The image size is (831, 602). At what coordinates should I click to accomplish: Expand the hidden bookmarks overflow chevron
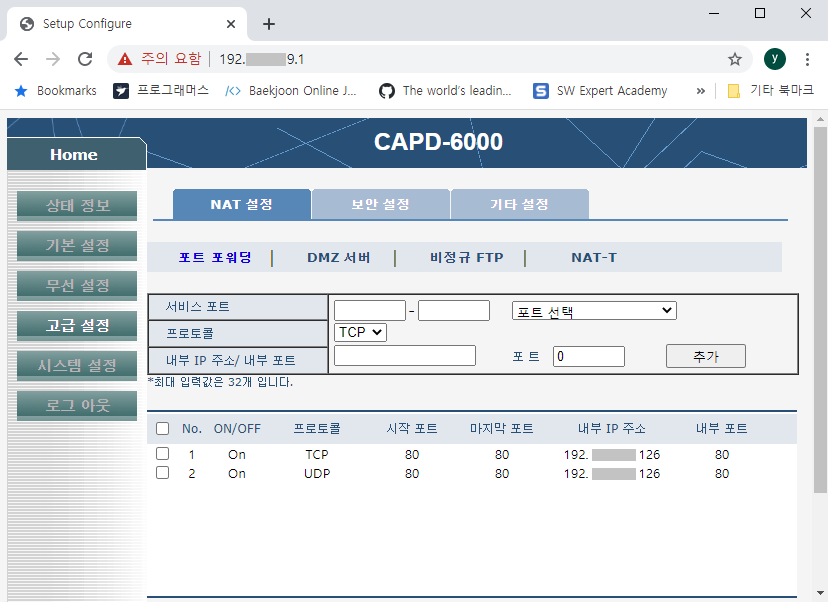coord(700,90)
